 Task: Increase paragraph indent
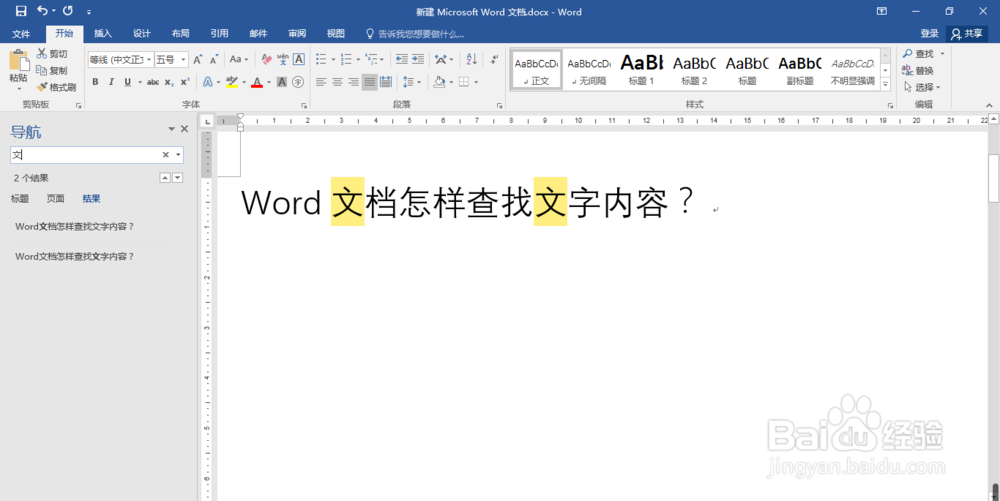(x=418, y=59)
